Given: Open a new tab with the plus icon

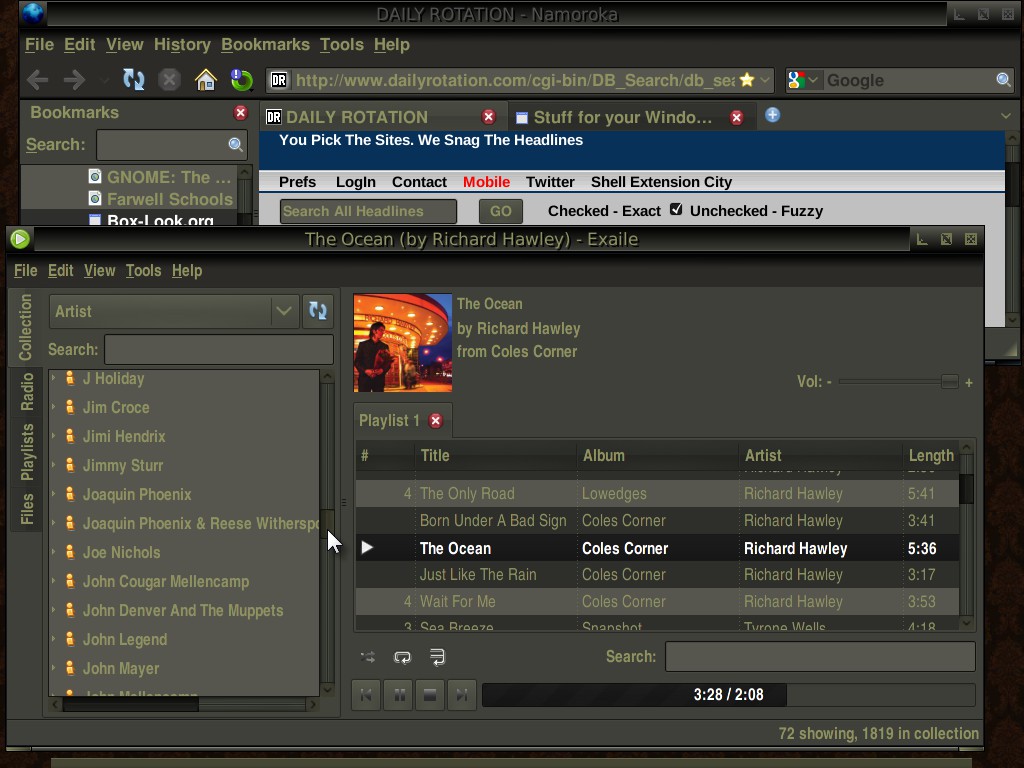Looking at the screenshot, I should [772, 115].
